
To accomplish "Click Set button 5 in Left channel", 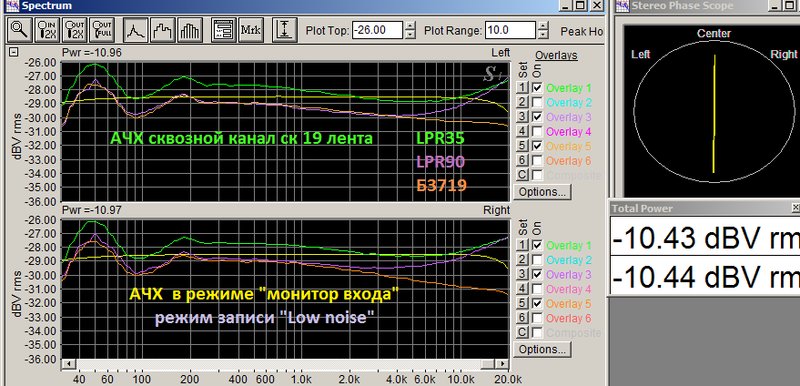I will [x=521, y=146].
